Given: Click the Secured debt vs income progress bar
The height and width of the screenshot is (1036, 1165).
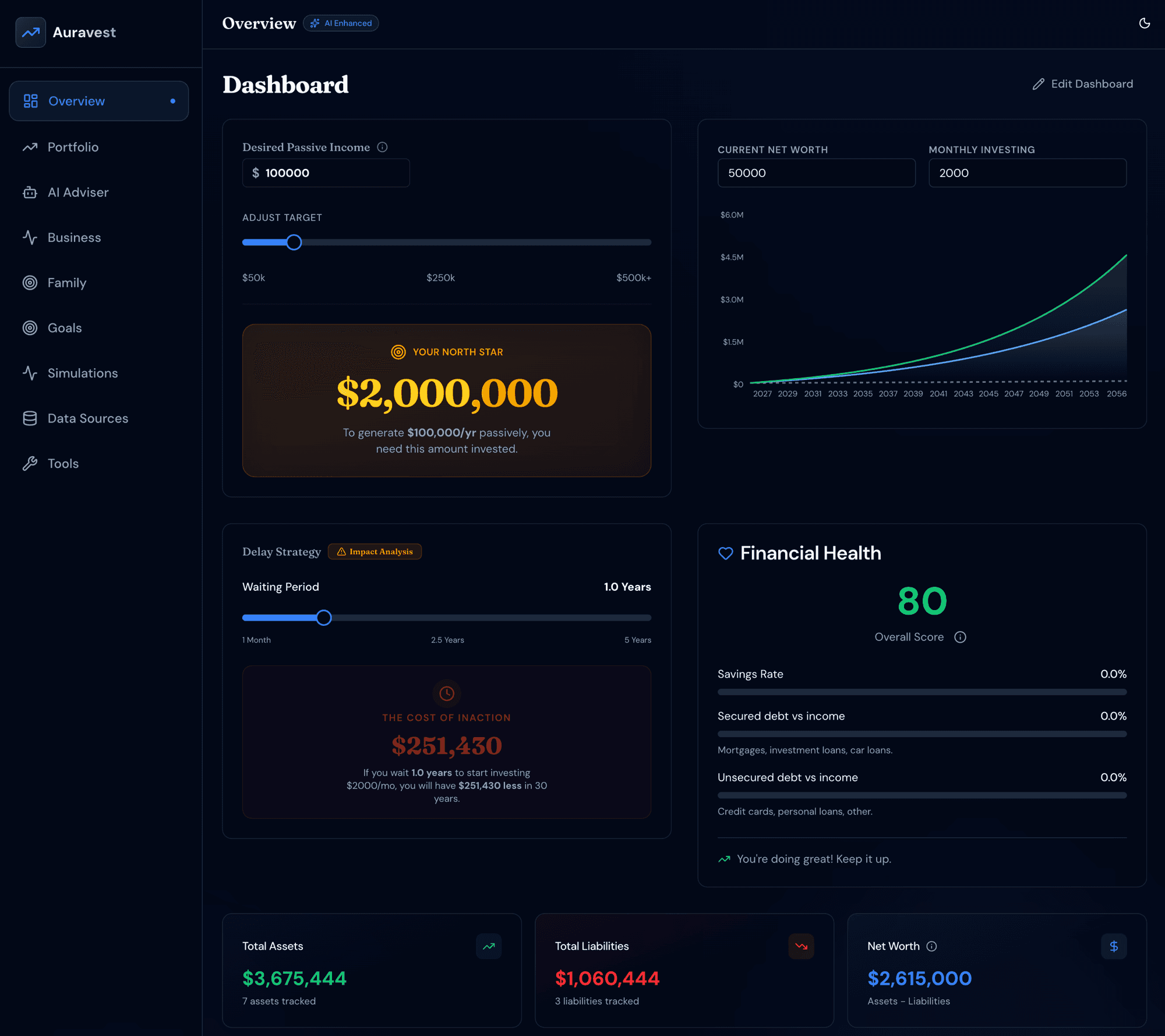Looking at the screenshot, I should pos(922,734).
